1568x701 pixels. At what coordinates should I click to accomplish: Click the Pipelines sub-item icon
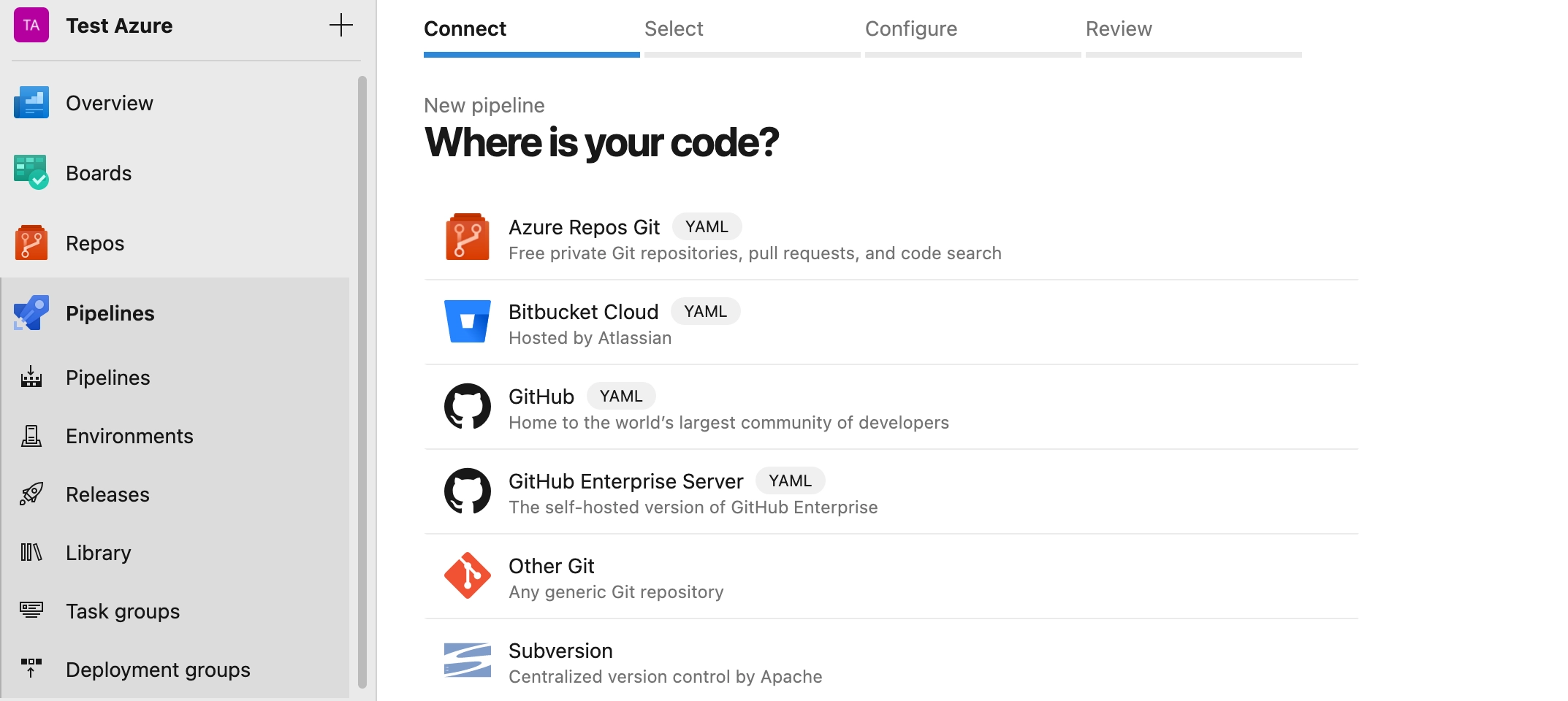[31, 377]
